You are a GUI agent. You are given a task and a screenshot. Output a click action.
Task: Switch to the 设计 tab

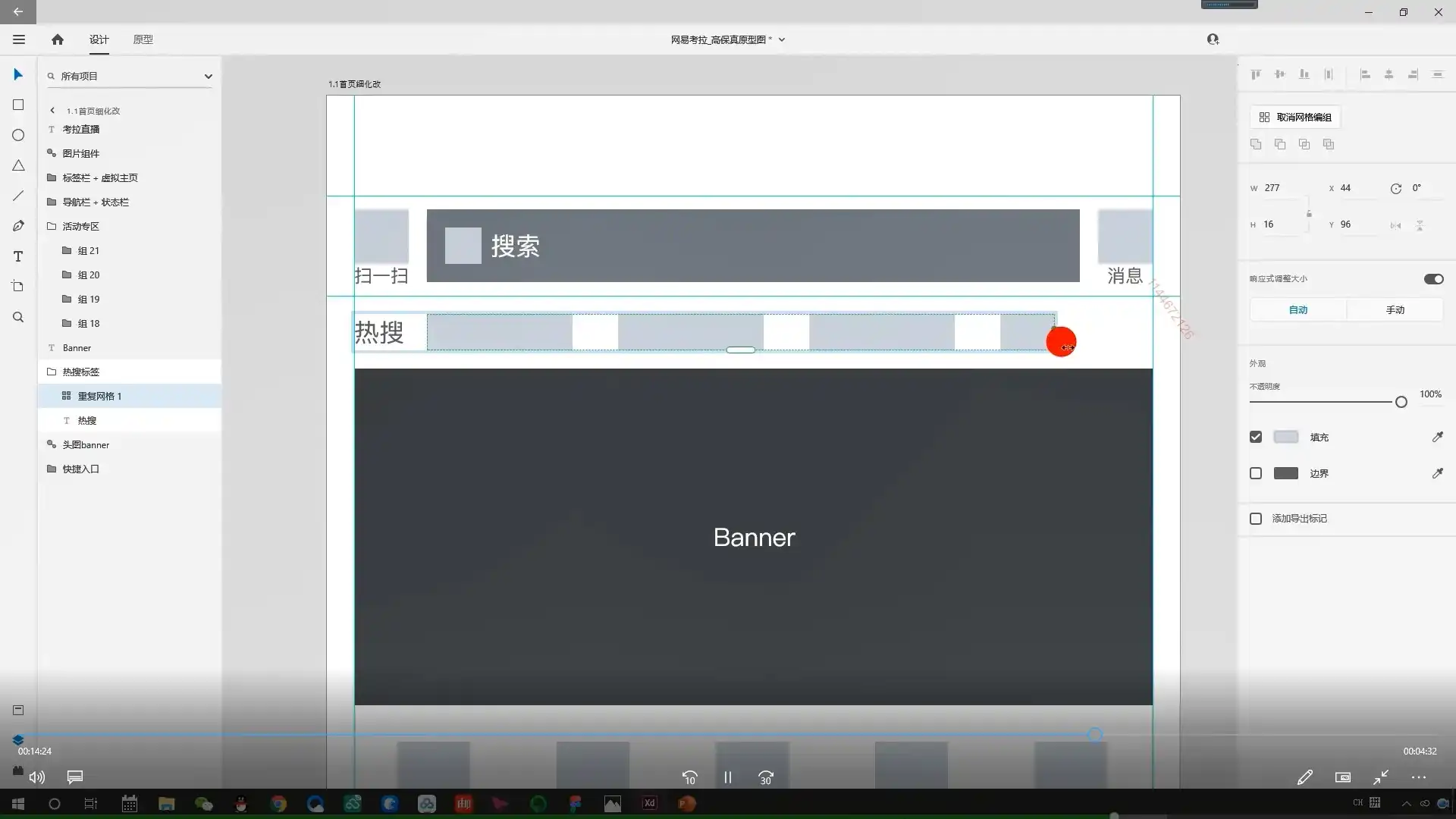[99, 39]
